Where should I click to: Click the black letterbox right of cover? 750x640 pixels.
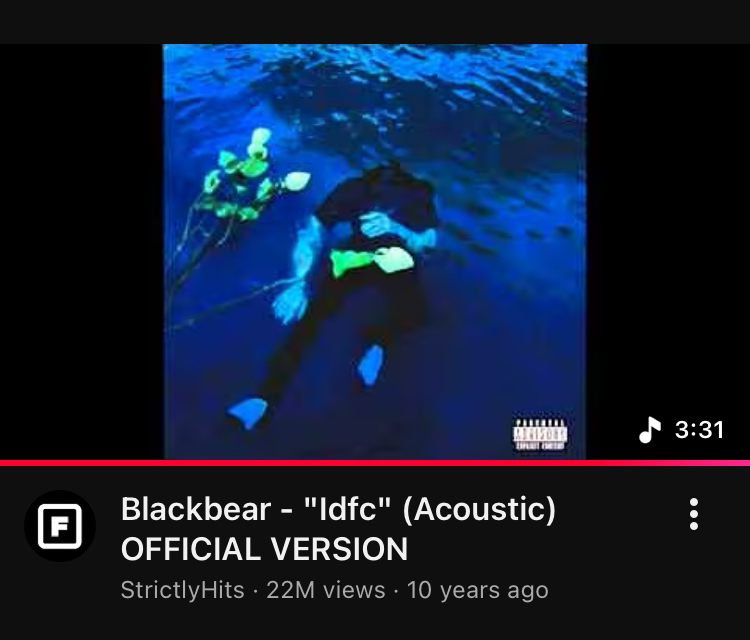pos(669,252)
